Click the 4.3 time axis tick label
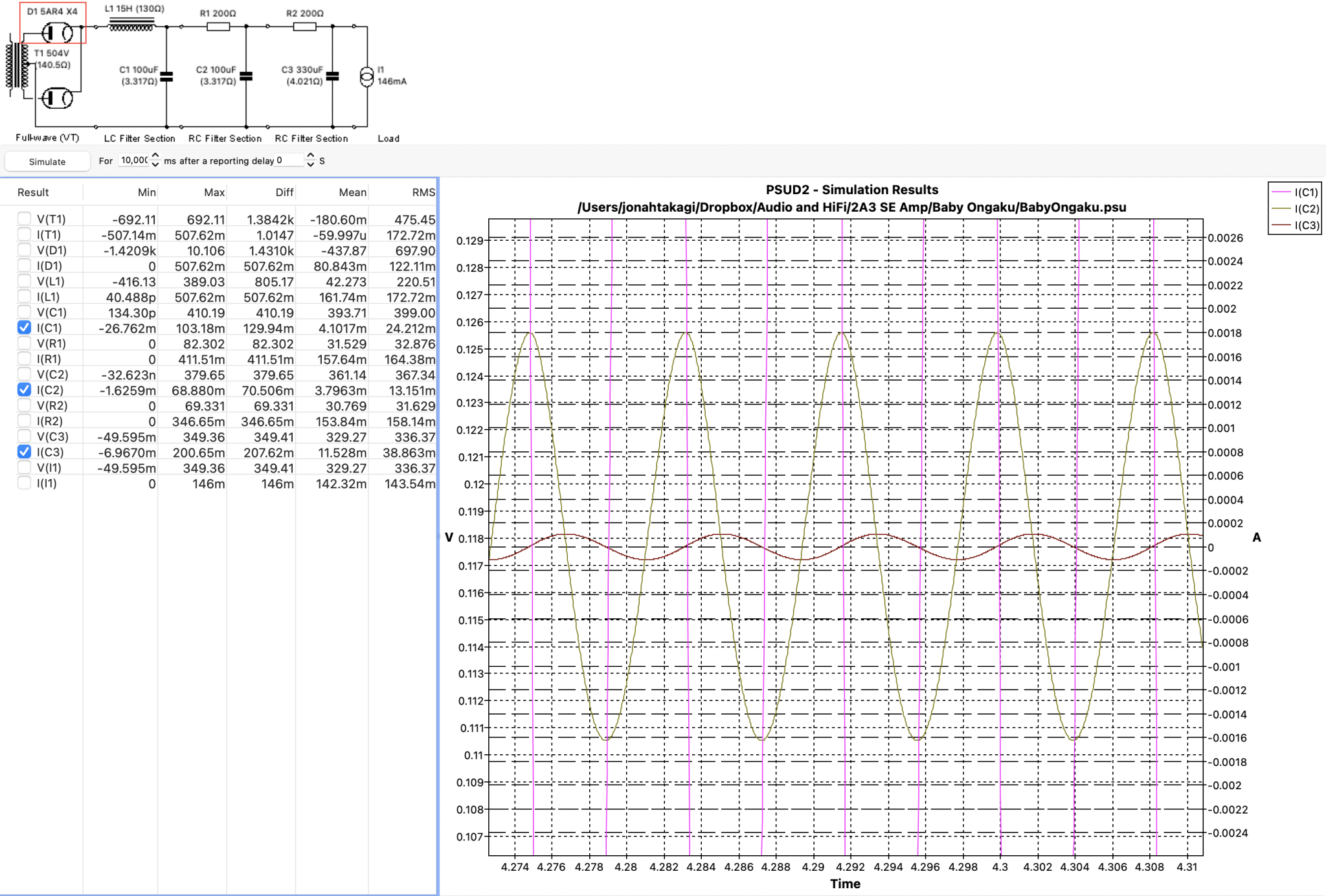 (1000, 867)
